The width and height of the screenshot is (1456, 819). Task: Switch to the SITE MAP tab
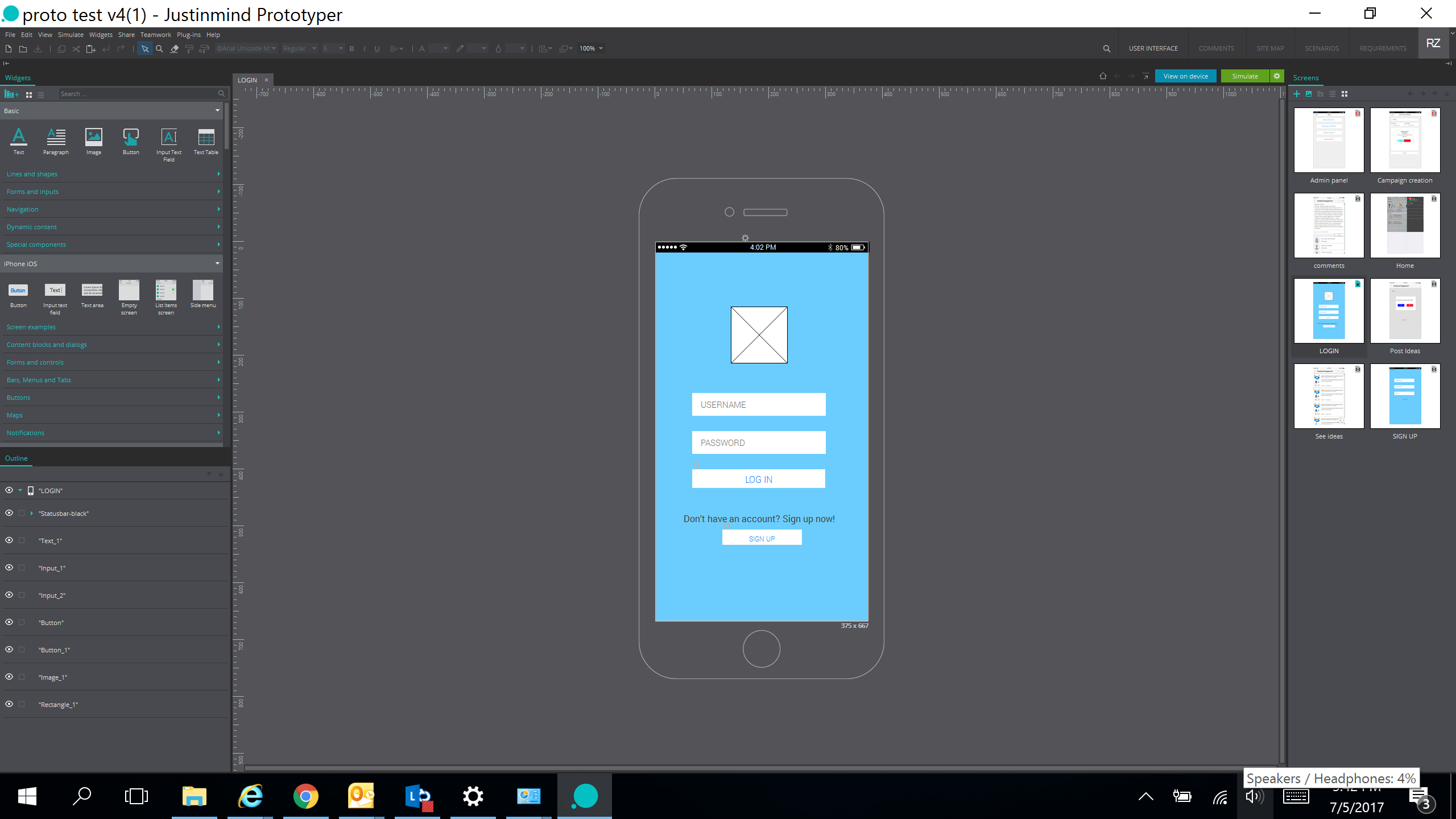tap(1270, 48)
